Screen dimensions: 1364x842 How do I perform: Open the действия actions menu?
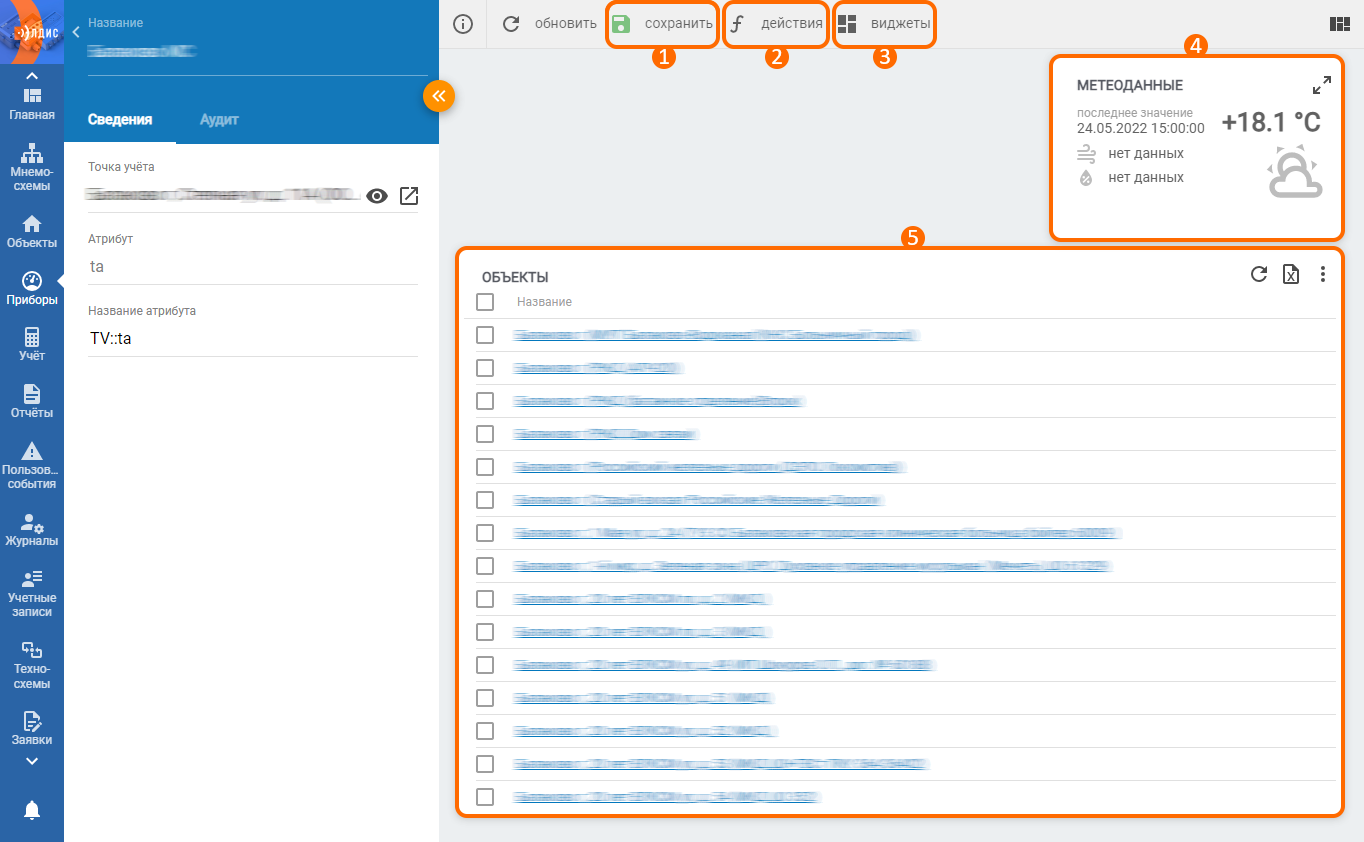[x=775, y=24]
